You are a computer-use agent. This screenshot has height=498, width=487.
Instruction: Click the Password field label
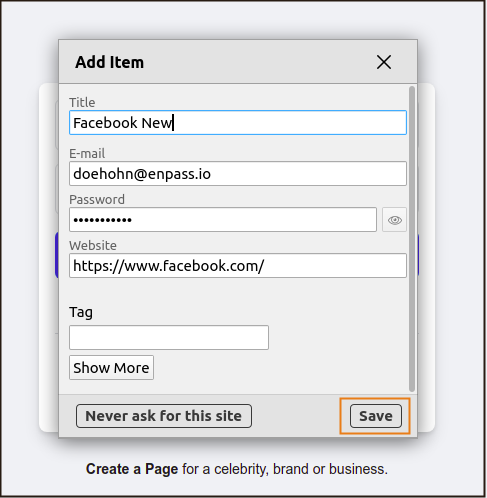[x=97, y=200]
